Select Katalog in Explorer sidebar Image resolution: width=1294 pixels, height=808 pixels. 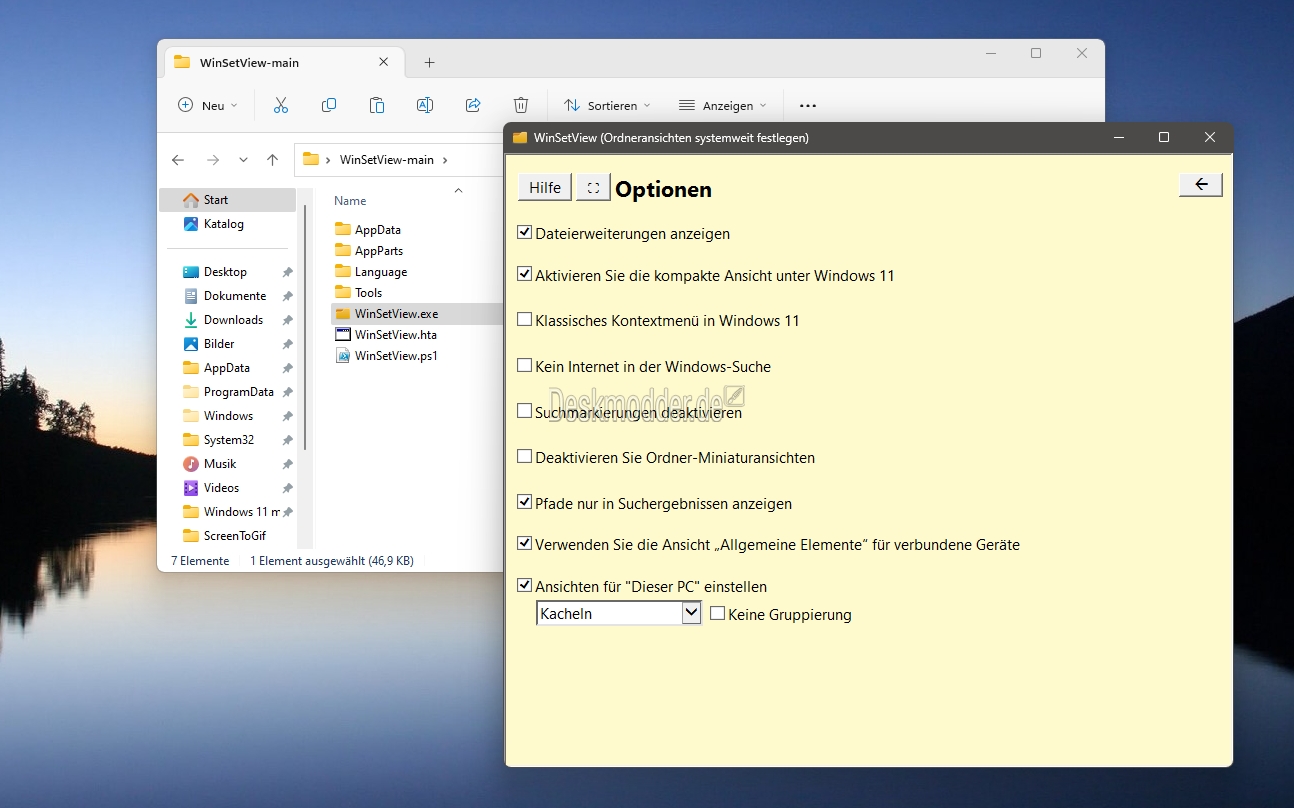[x=228, y=224]
